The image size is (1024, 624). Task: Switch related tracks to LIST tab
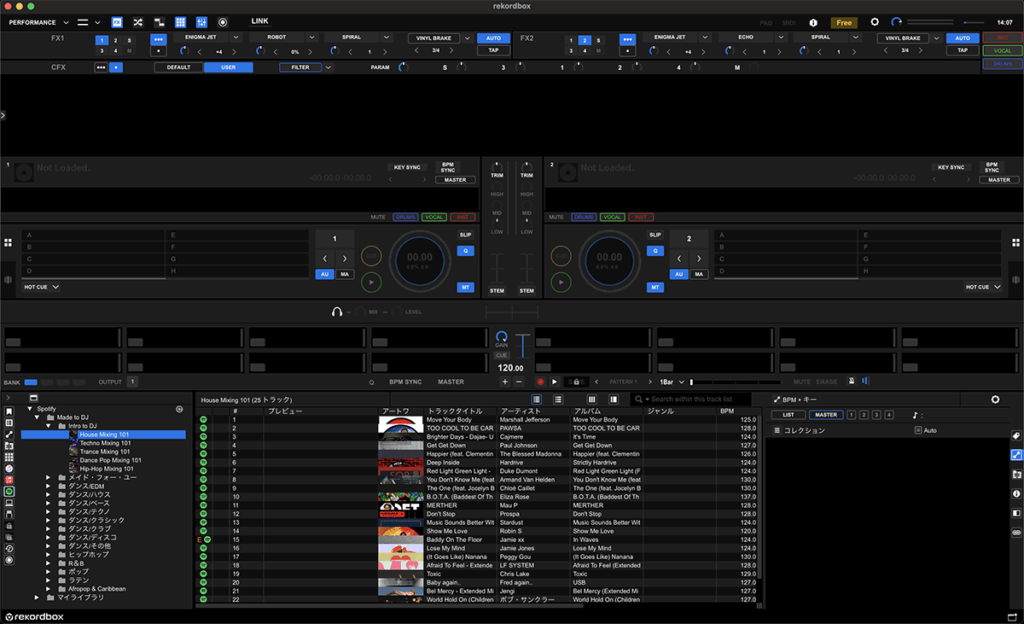(788, 415)
